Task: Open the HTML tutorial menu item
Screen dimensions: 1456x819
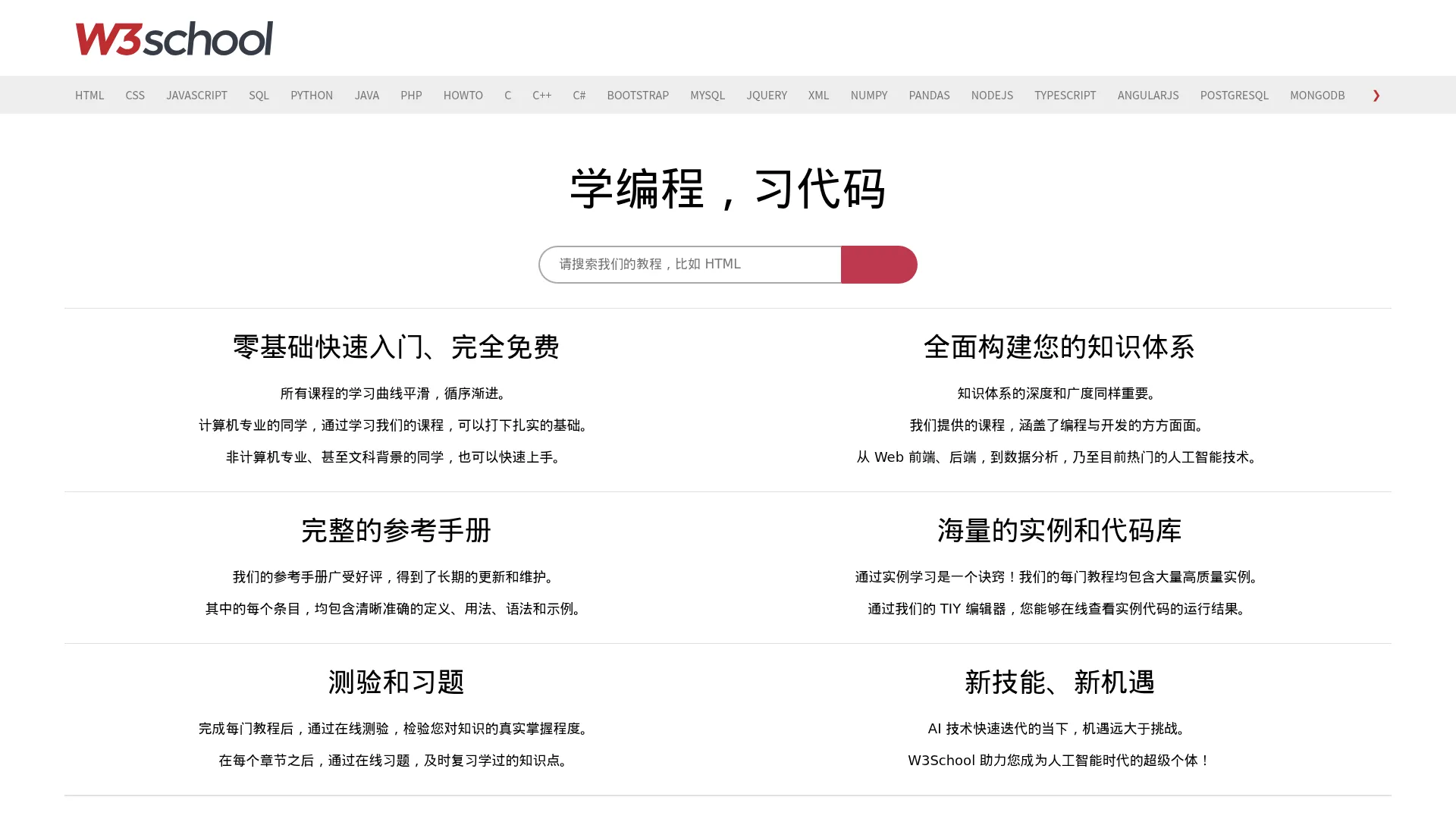Action: [89, 96]
